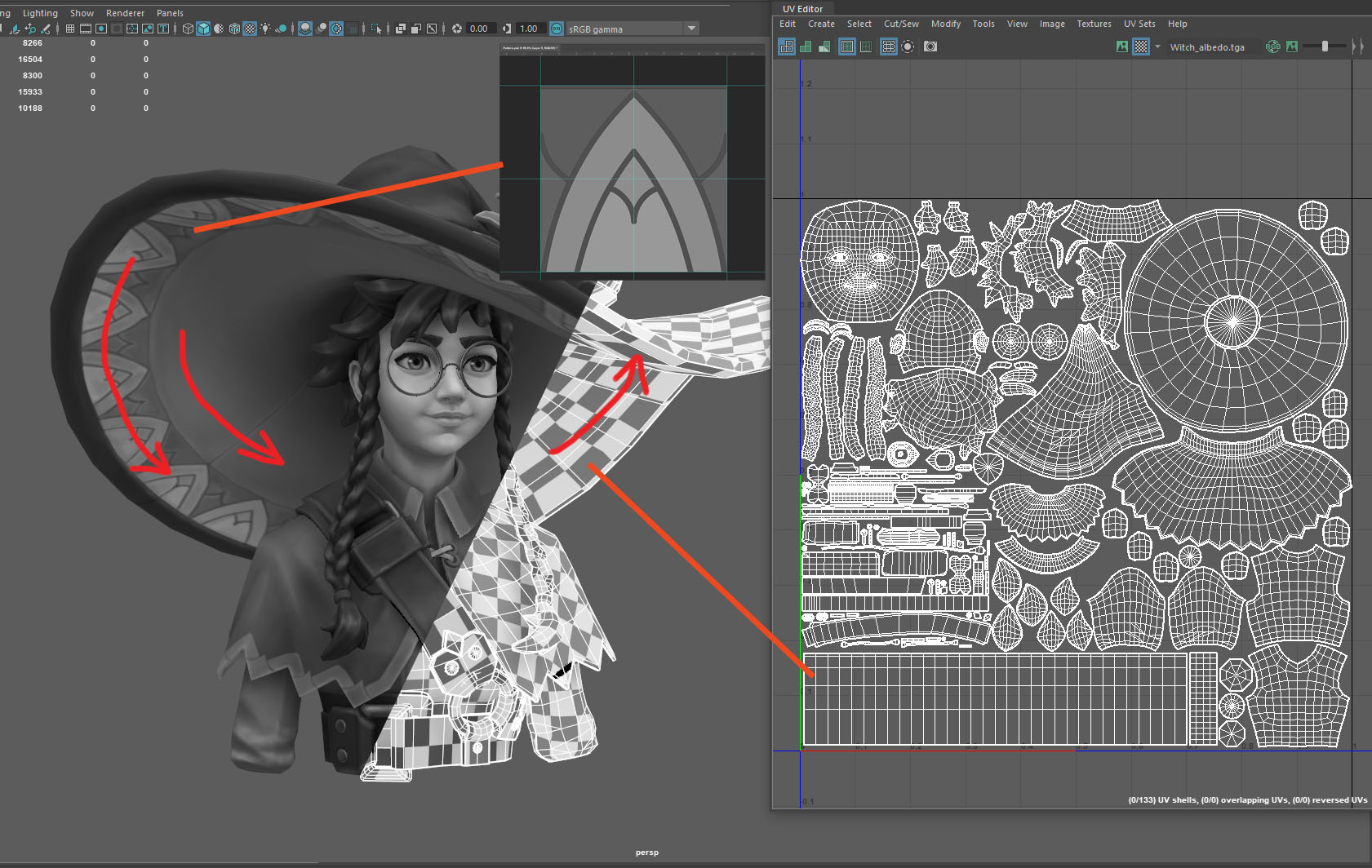Open the UV Sets menu

coord(1139,24)
